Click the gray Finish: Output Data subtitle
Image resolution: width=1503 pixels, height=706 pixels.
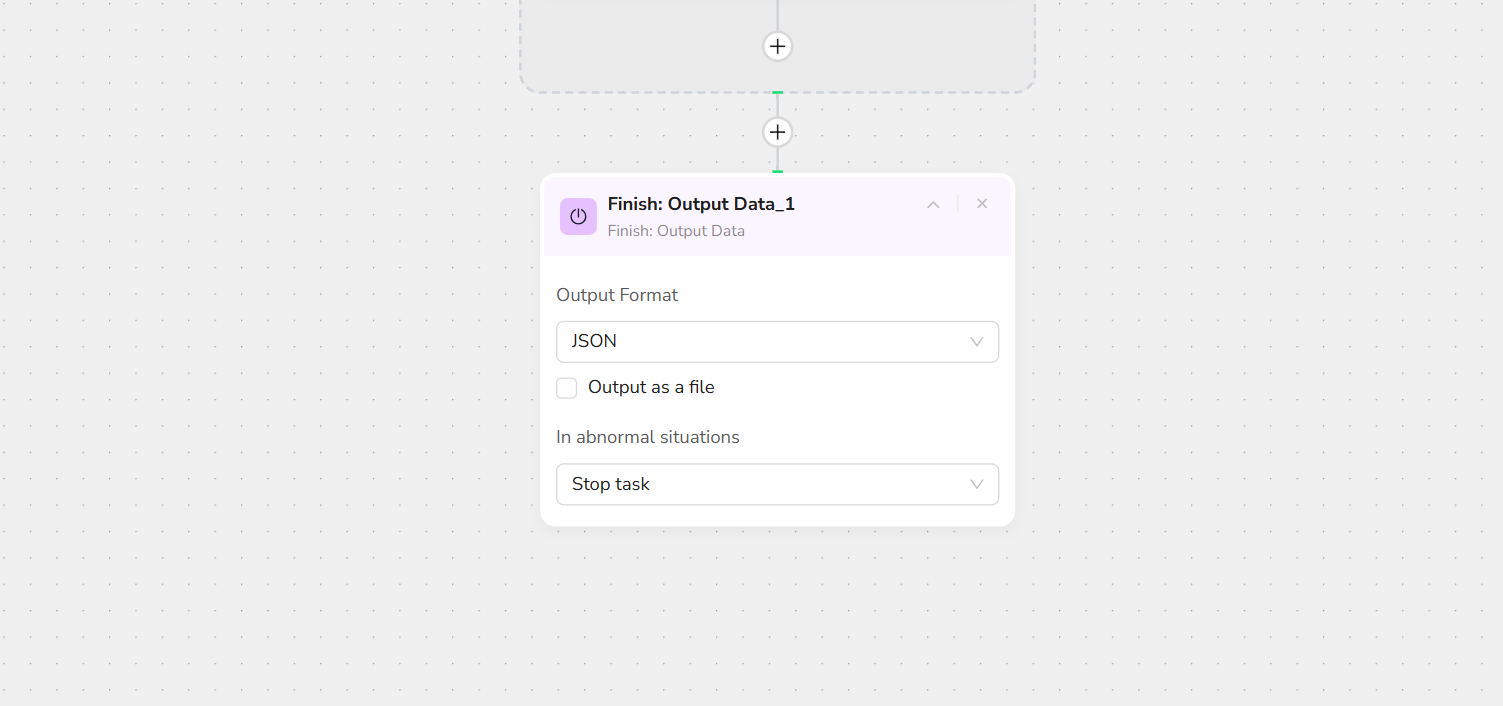click(x=676, y=231)
